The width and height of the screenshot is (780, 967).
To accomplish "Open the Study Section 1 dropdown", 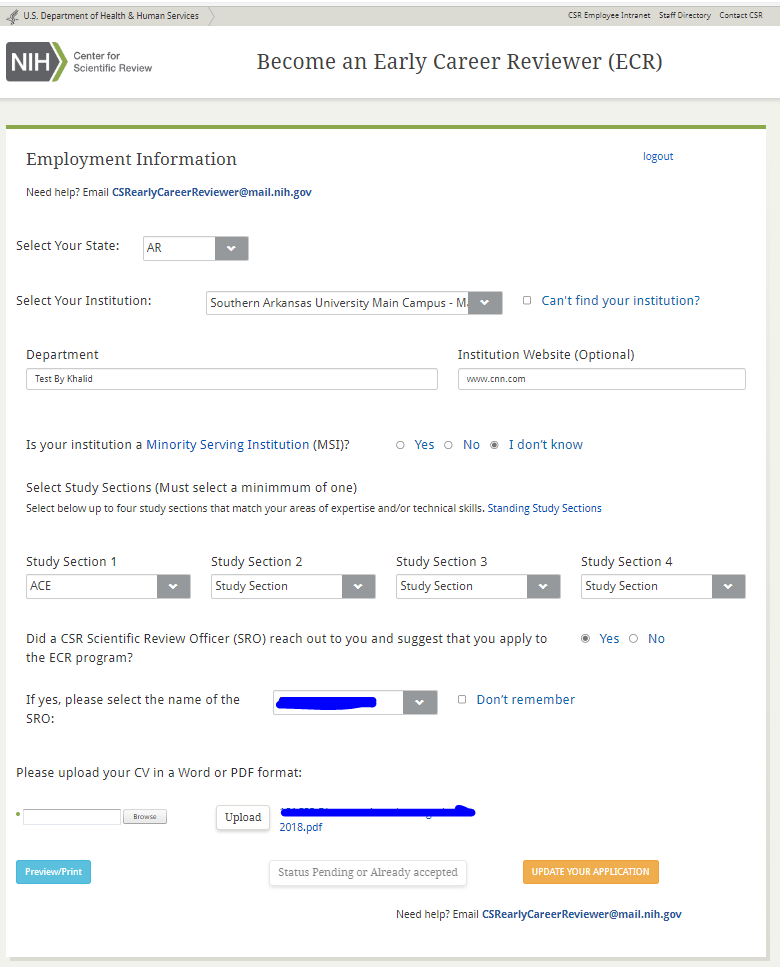I will pyautogui.click(x=173, y=586).
